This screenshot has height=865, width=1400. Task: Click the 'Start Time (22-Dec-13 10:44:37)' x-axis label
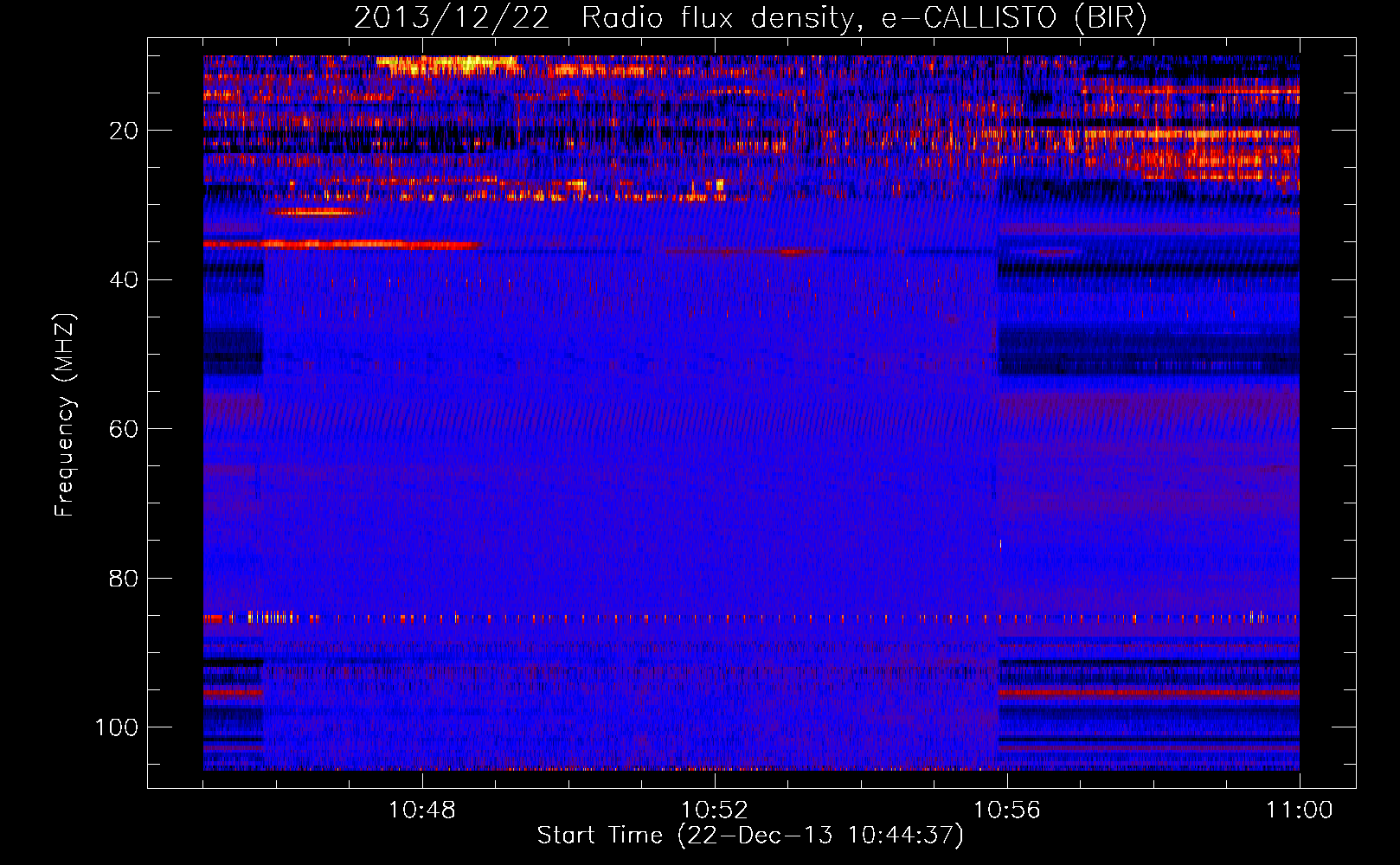[750, 836]
